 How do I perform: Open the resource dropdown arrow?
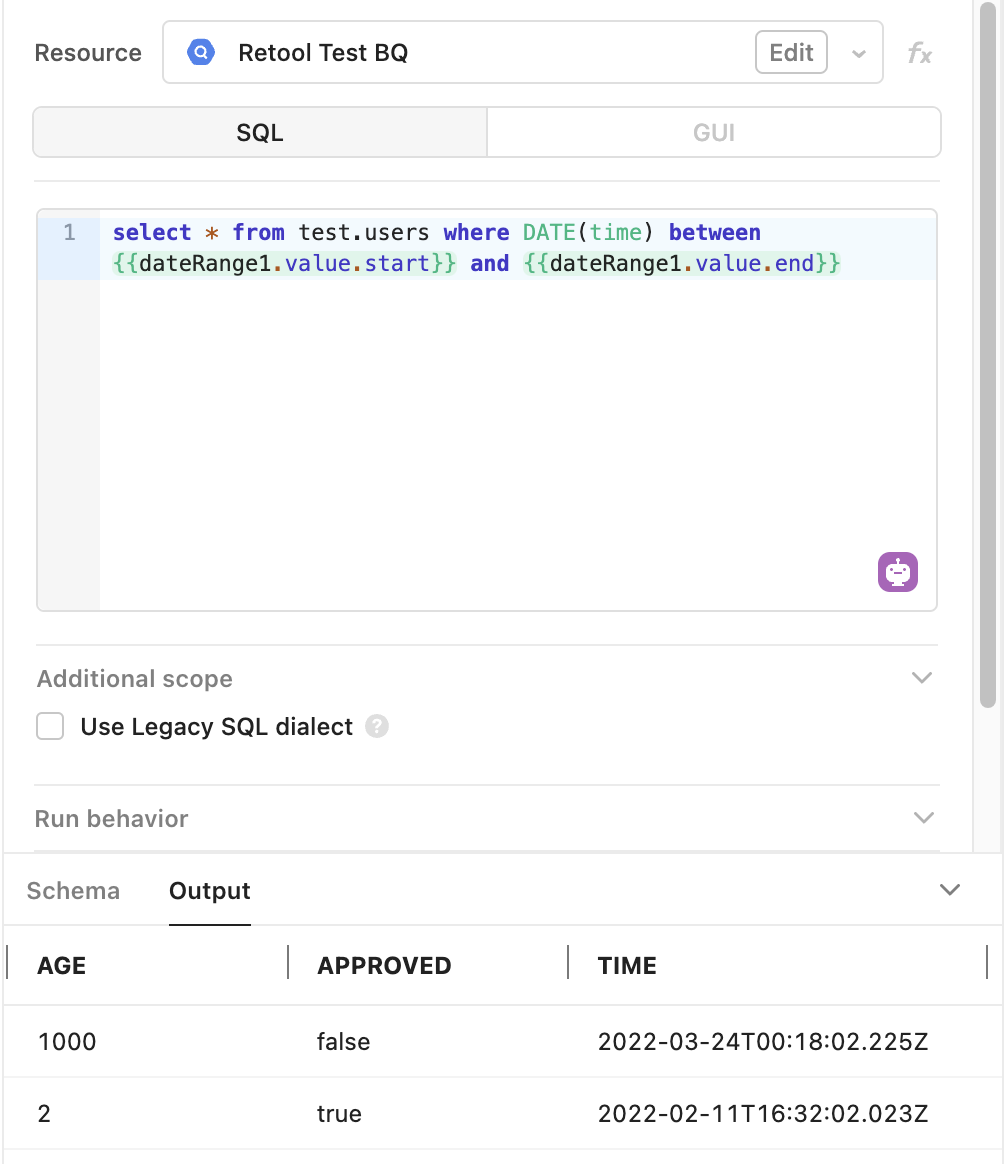tap(858, 53)
